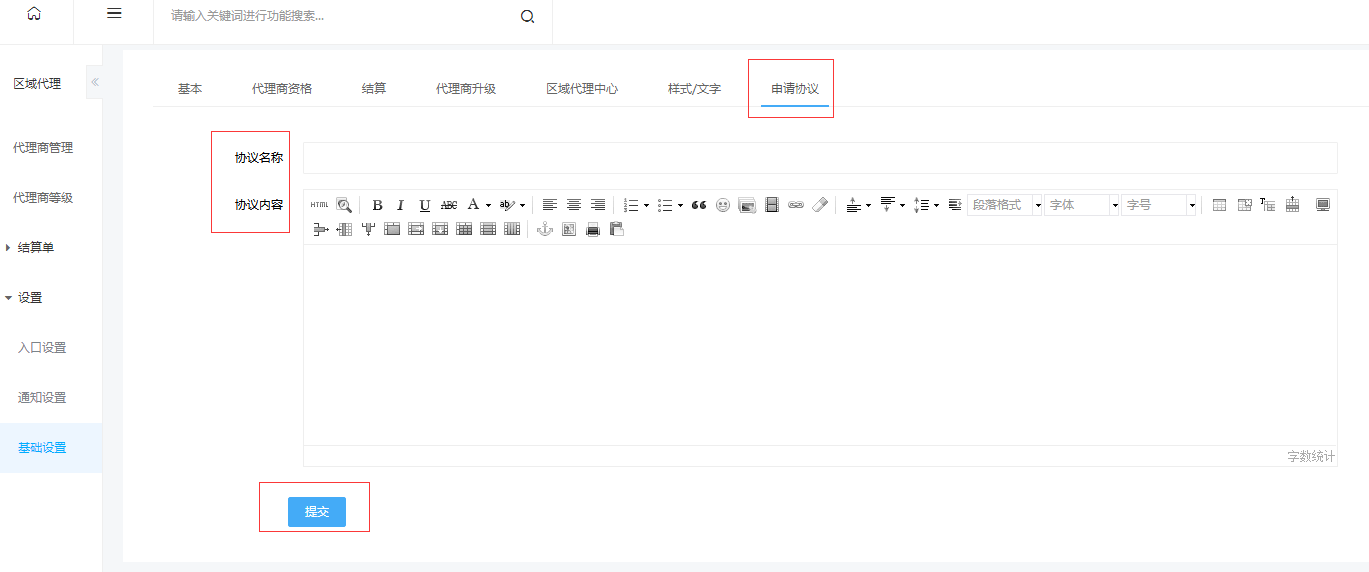This screenshot has width=1369, height=572.
Task: Open the 段落格式 paragraph format dropdown
Action: tap(1005, 205)
